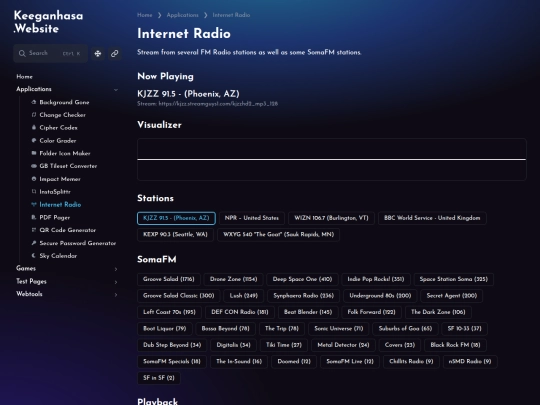The height and width of the screenshot is (405, 540).
Task: Expand the Games section chevron
Action: 116,269
